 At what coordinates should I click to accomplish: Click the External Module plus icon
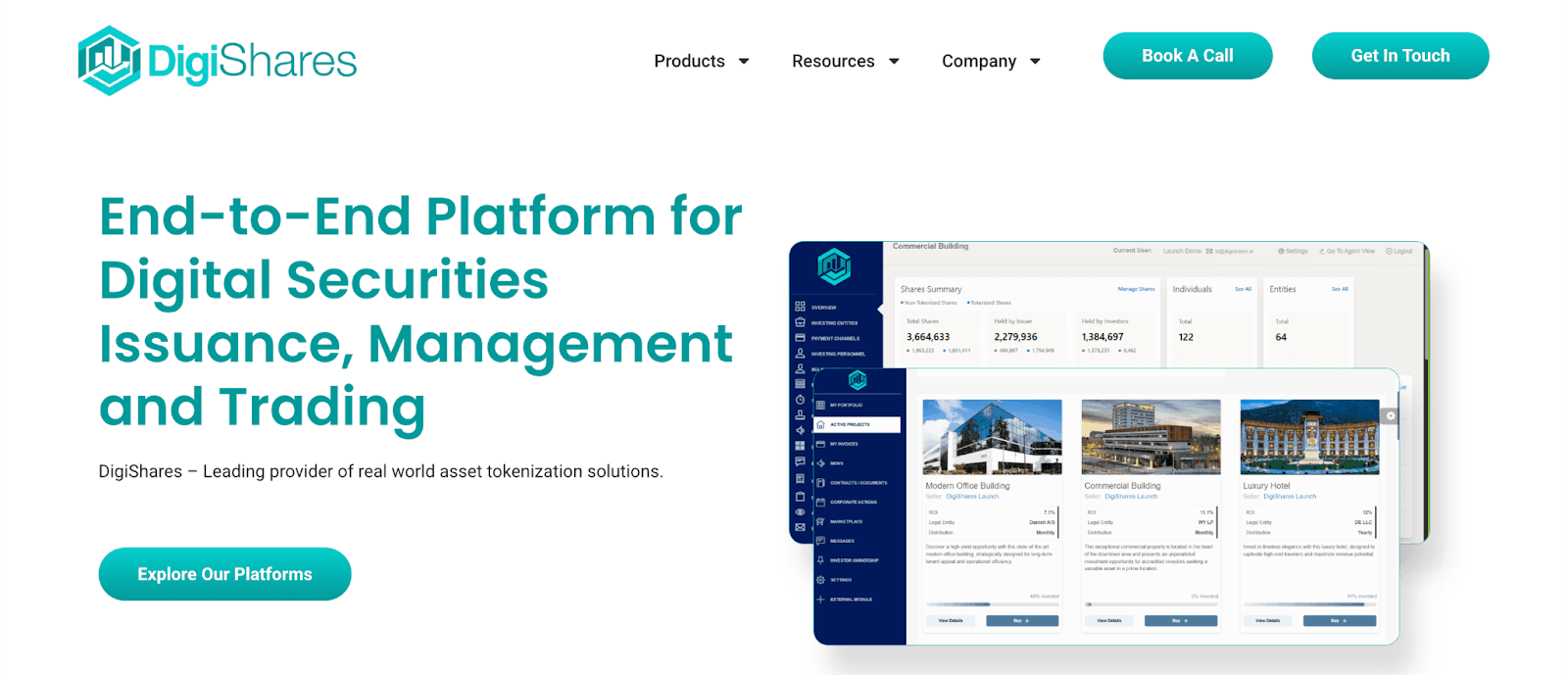click(x=820, y=599)
